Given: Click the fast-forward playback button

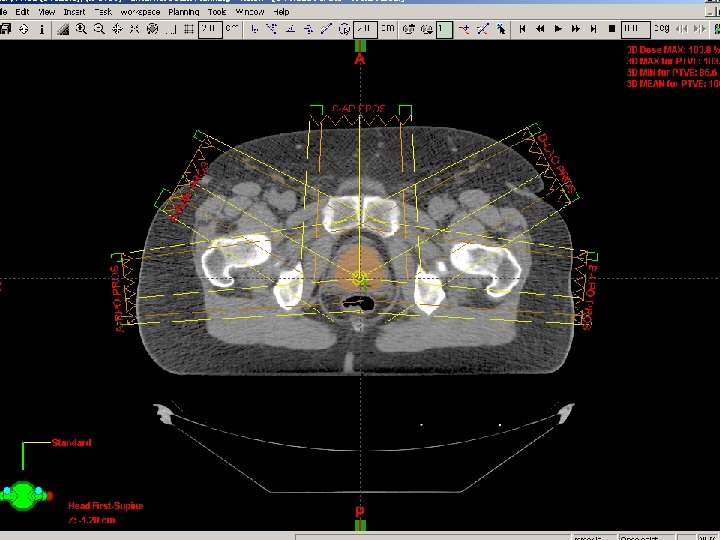Looking at the screenshot, I should pyautogui.click(x=575, y=29).
